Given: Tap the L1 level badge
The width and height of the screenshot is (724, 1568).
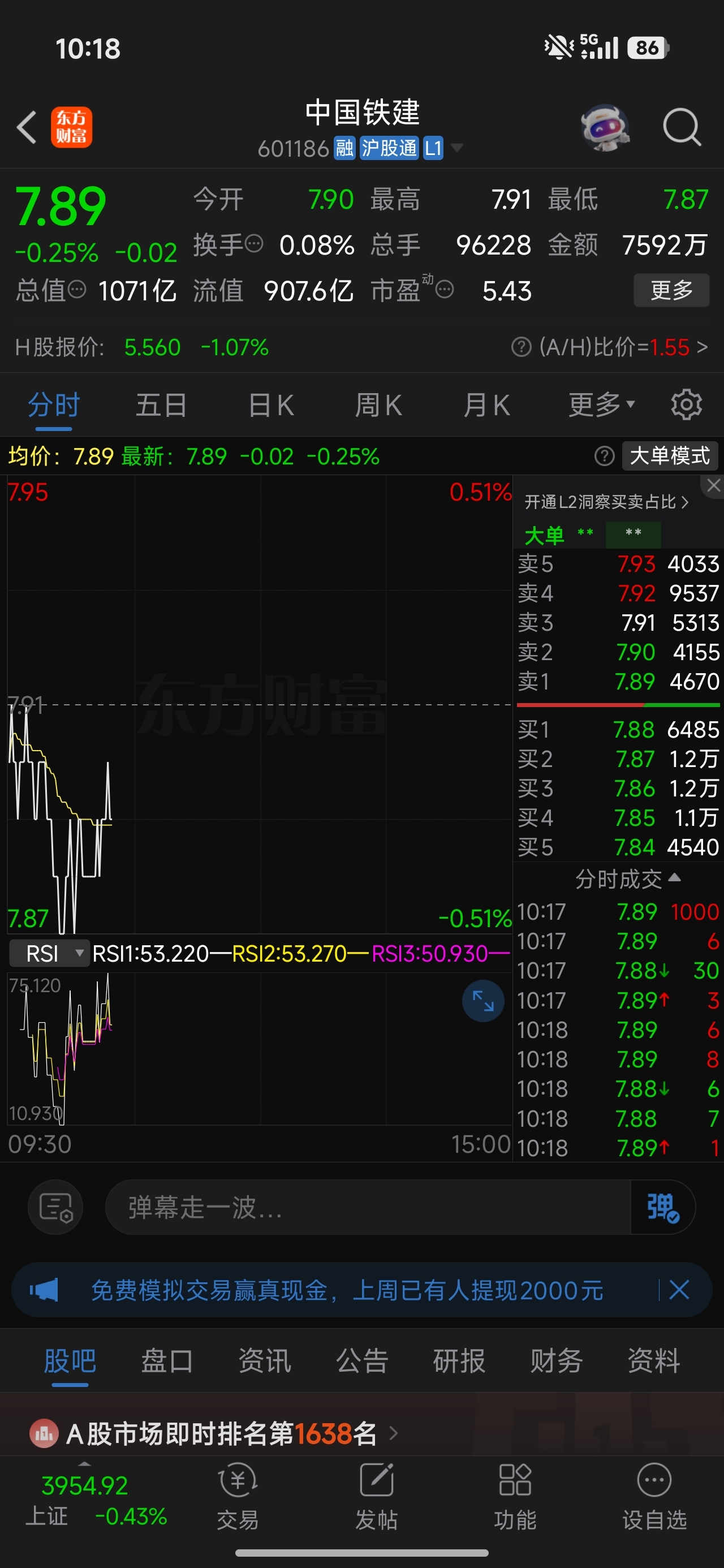Looking at the screenshot, I should point(433,148).
